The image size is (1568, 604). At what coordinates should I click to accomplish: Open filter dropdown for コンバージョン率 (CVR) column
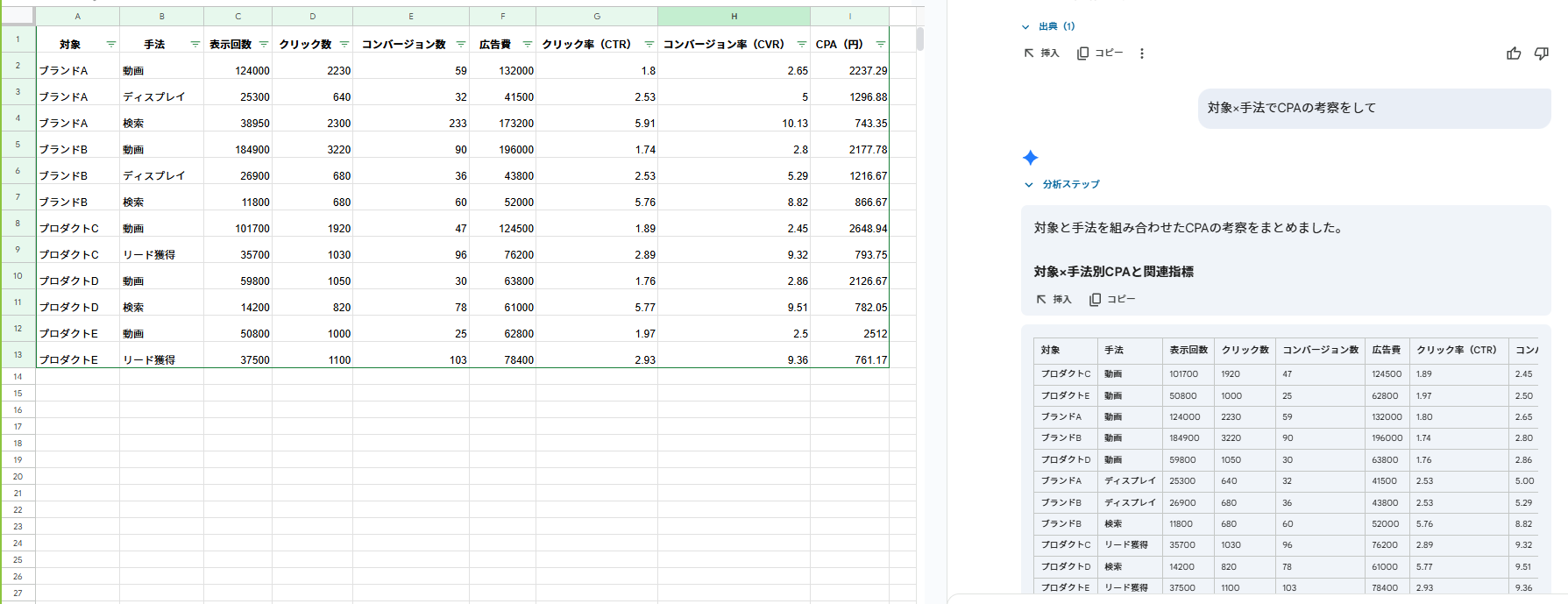coord(801,44)
